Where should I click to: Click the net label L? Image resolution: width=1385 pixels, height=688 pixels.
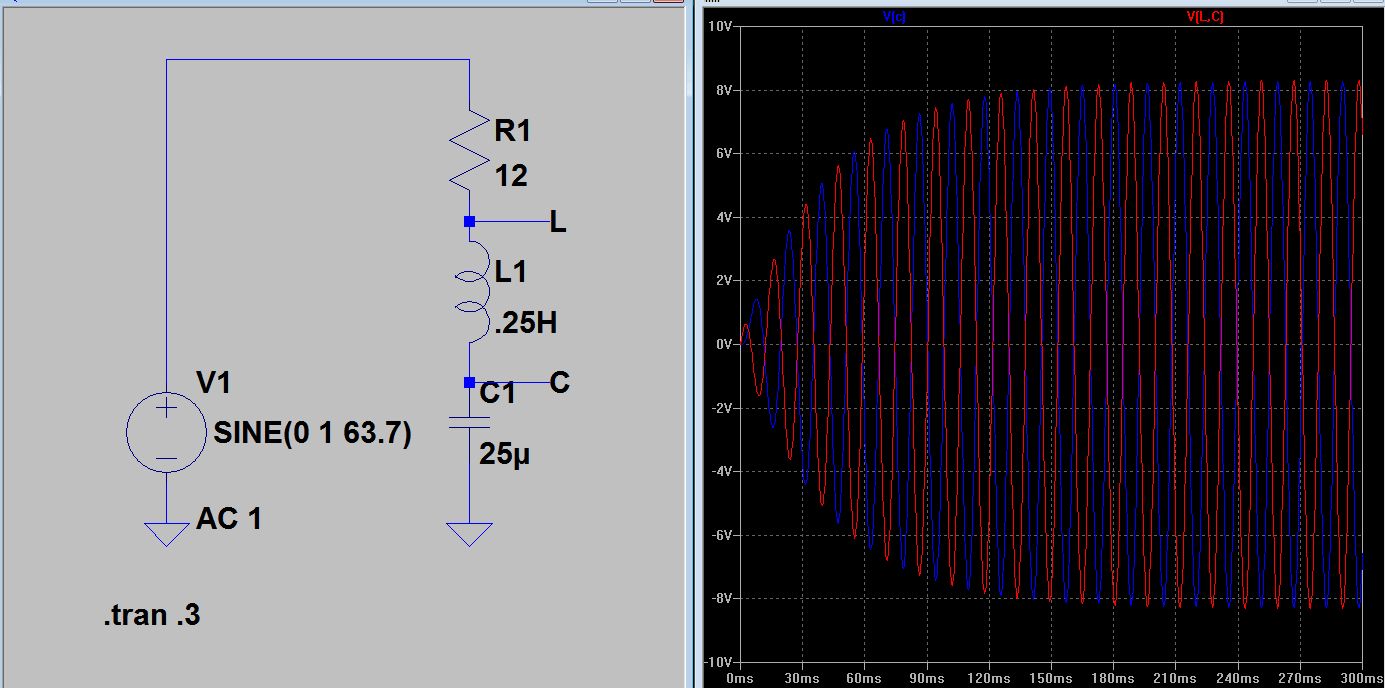tap(558, 223)
